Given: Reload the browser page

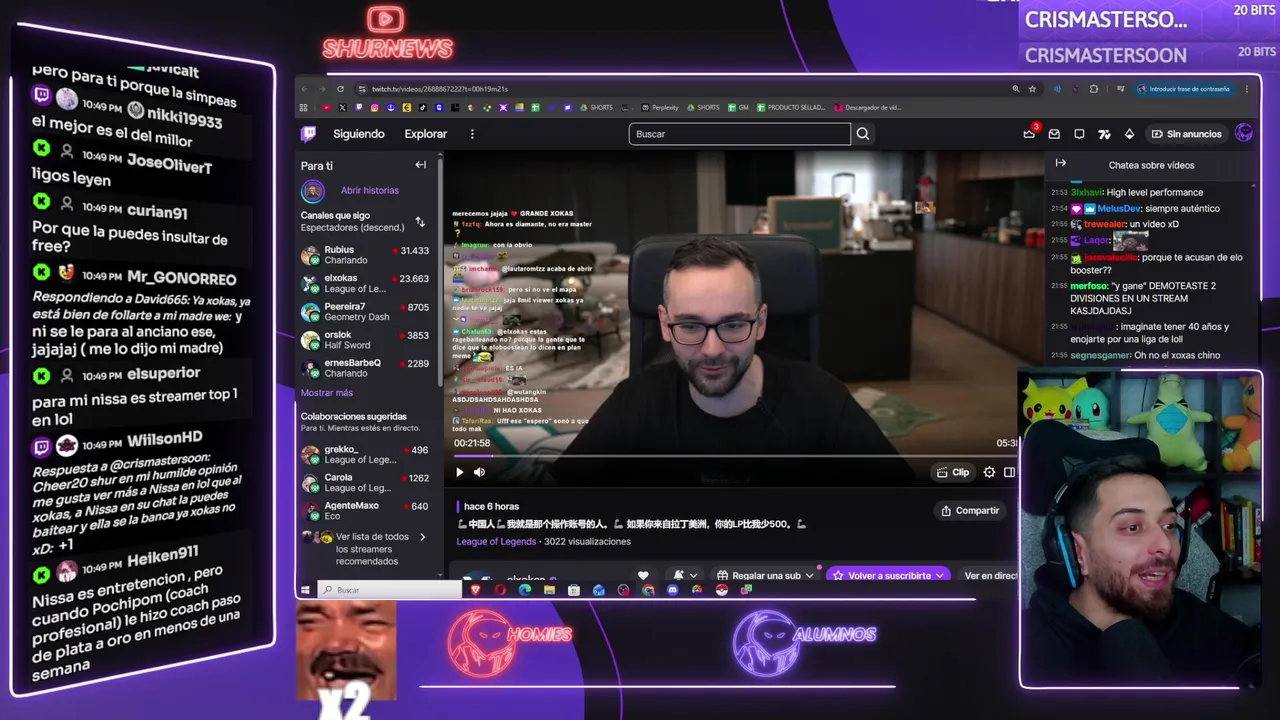Looking at the screenshot, I should (340, 89).
